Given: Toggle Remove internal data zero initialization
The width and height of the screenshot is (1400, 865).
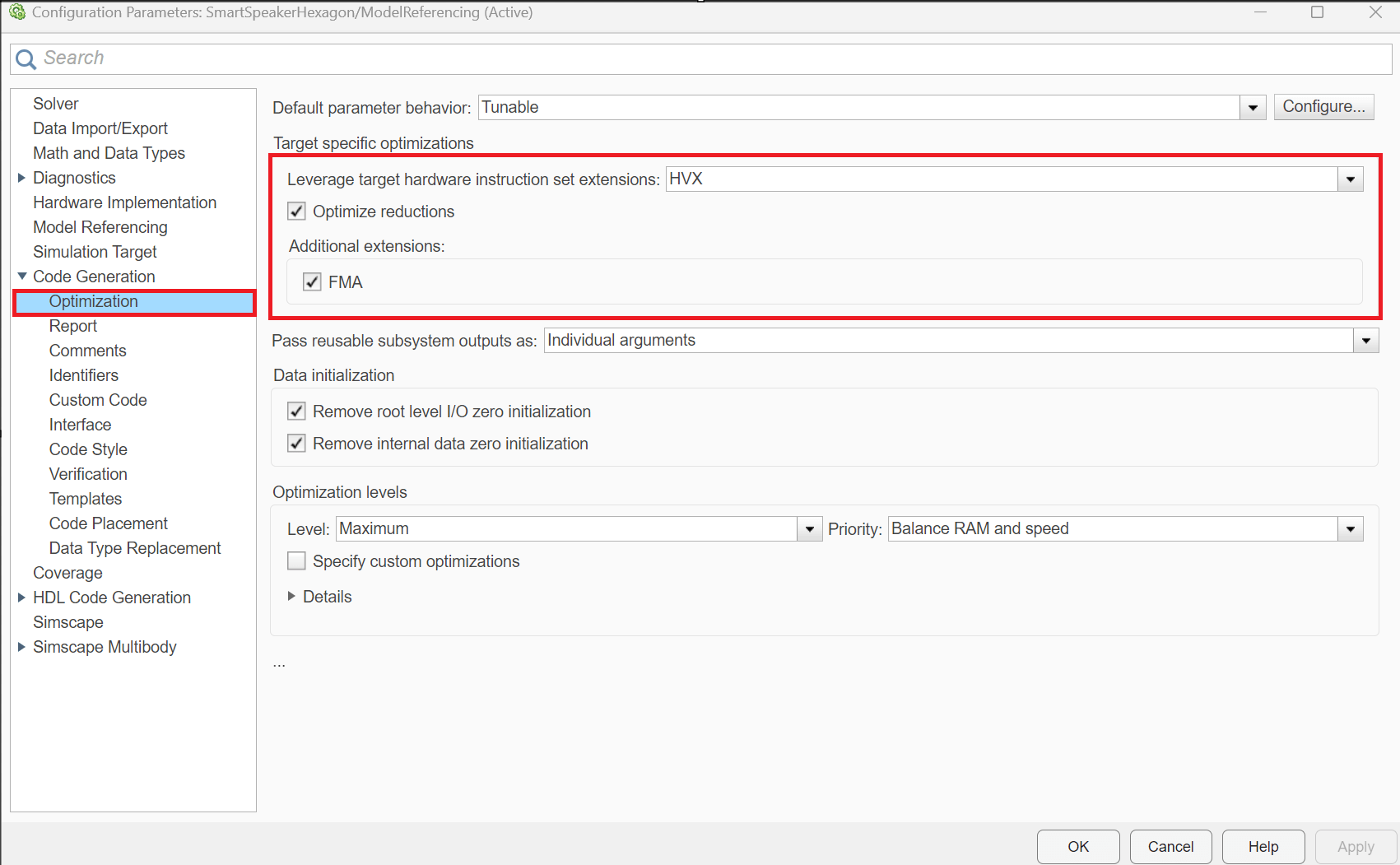Looking at the screenshot, I should coord(297,444).
